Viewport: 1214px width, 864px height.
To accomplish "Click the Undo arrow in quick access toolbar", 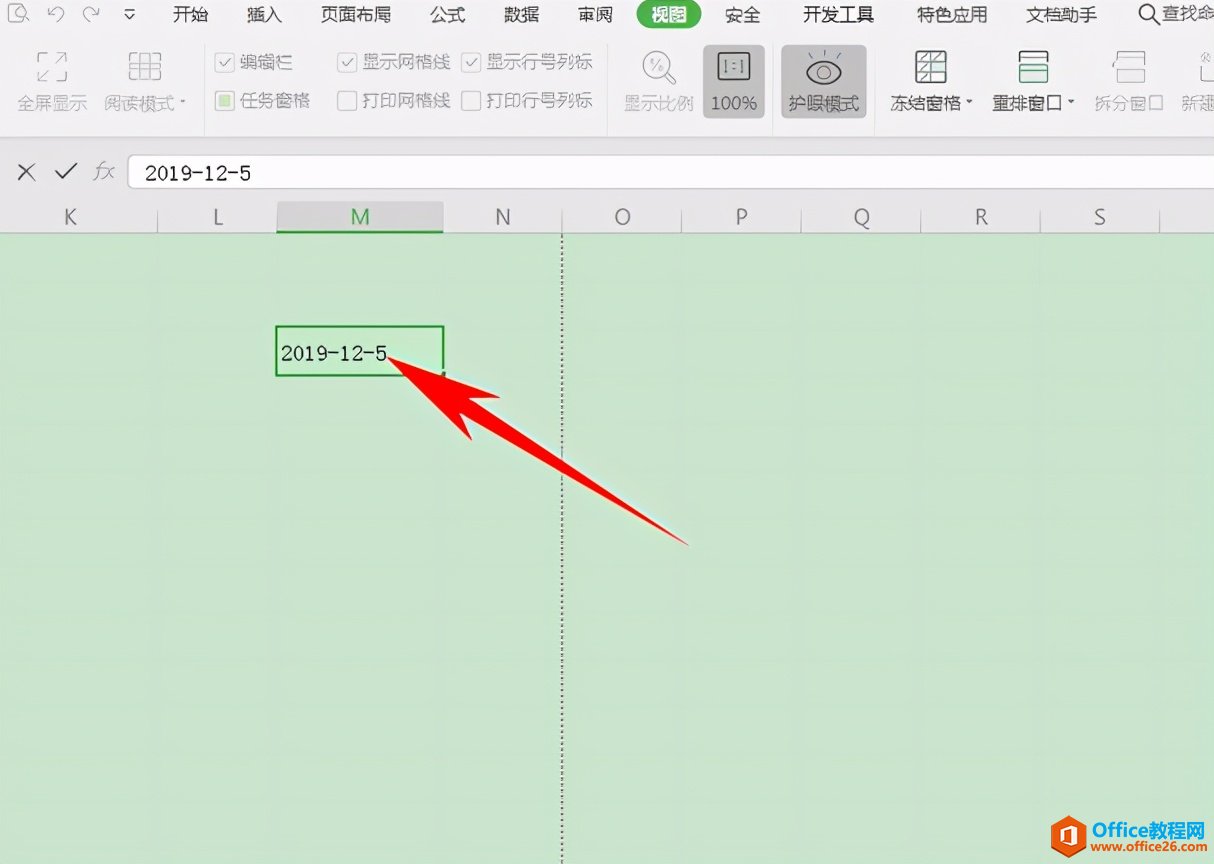I will tap(56, 14).
